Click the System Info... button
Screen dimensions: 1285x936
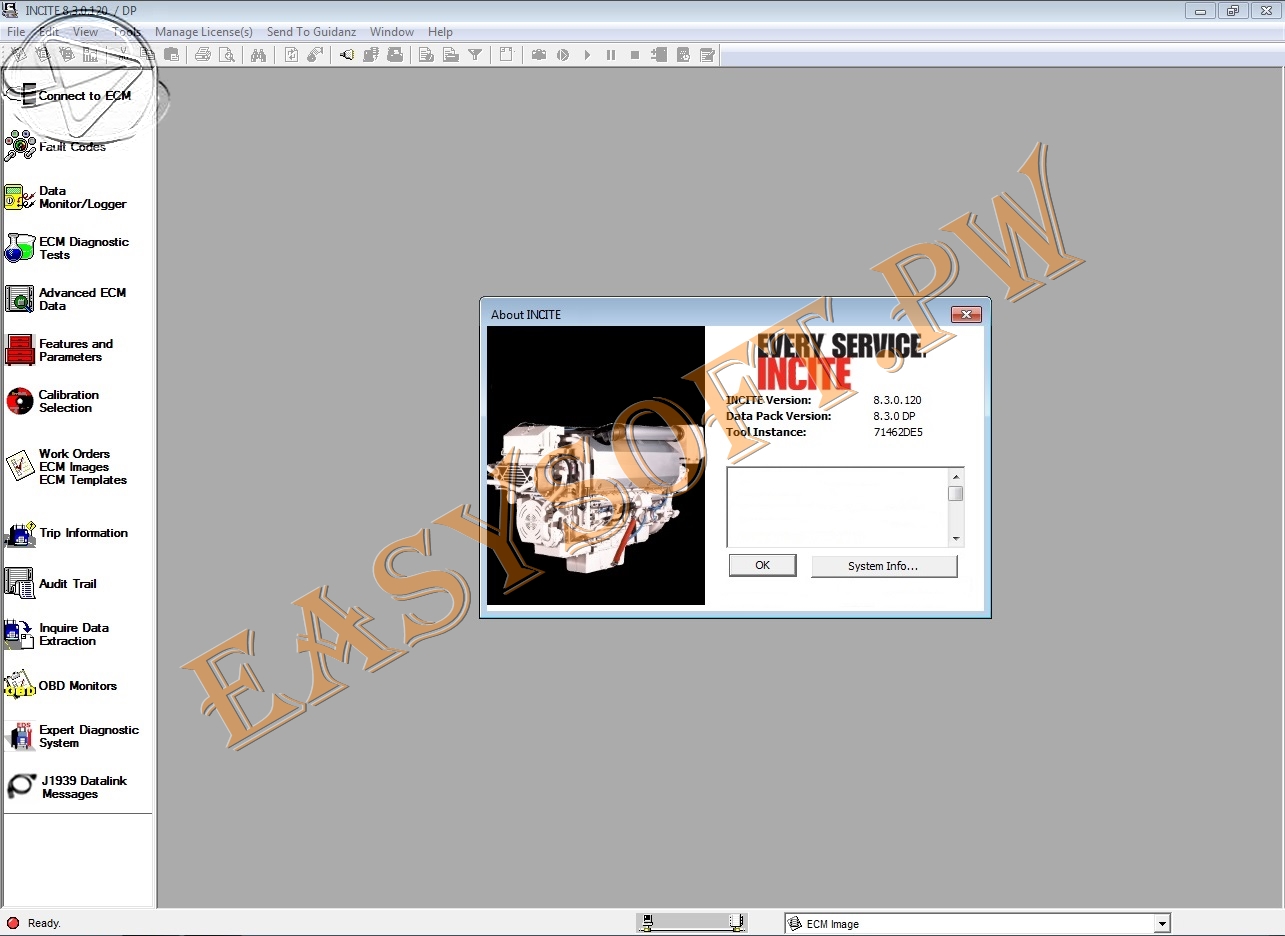[x=883, y=566]
